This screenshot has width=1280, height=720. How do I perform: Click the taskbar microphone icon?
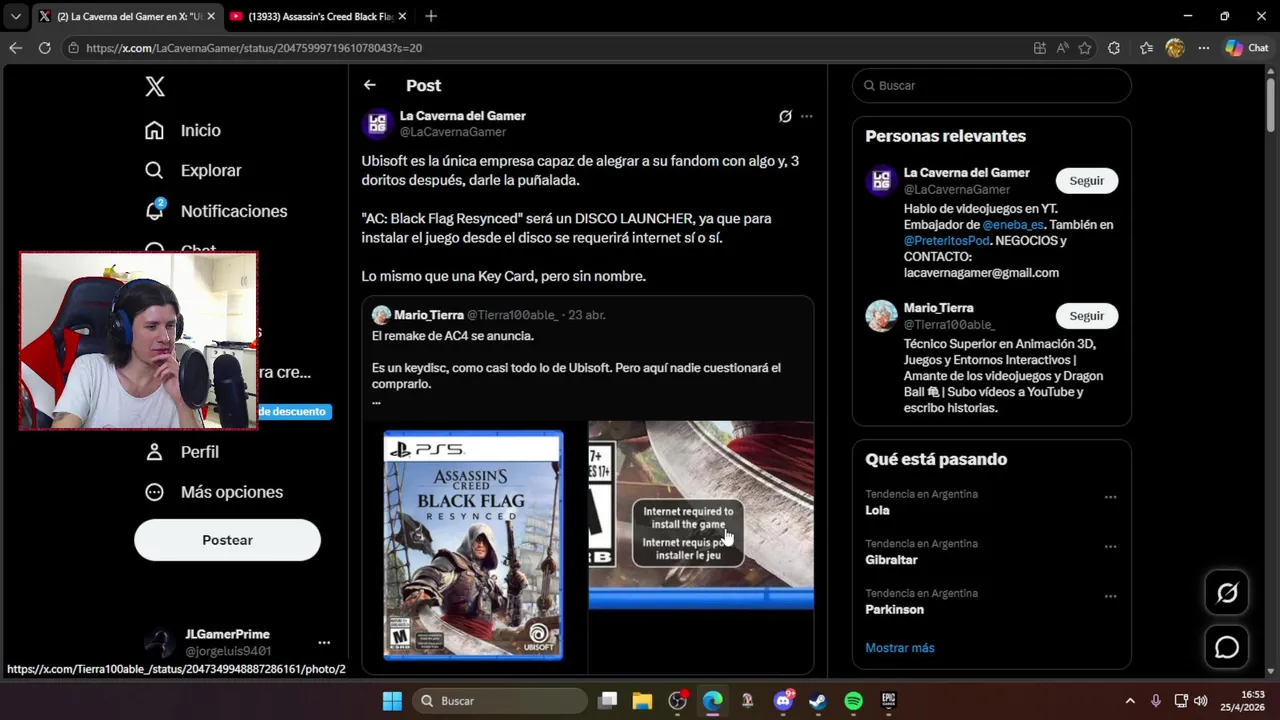[x=1156, y=701]
